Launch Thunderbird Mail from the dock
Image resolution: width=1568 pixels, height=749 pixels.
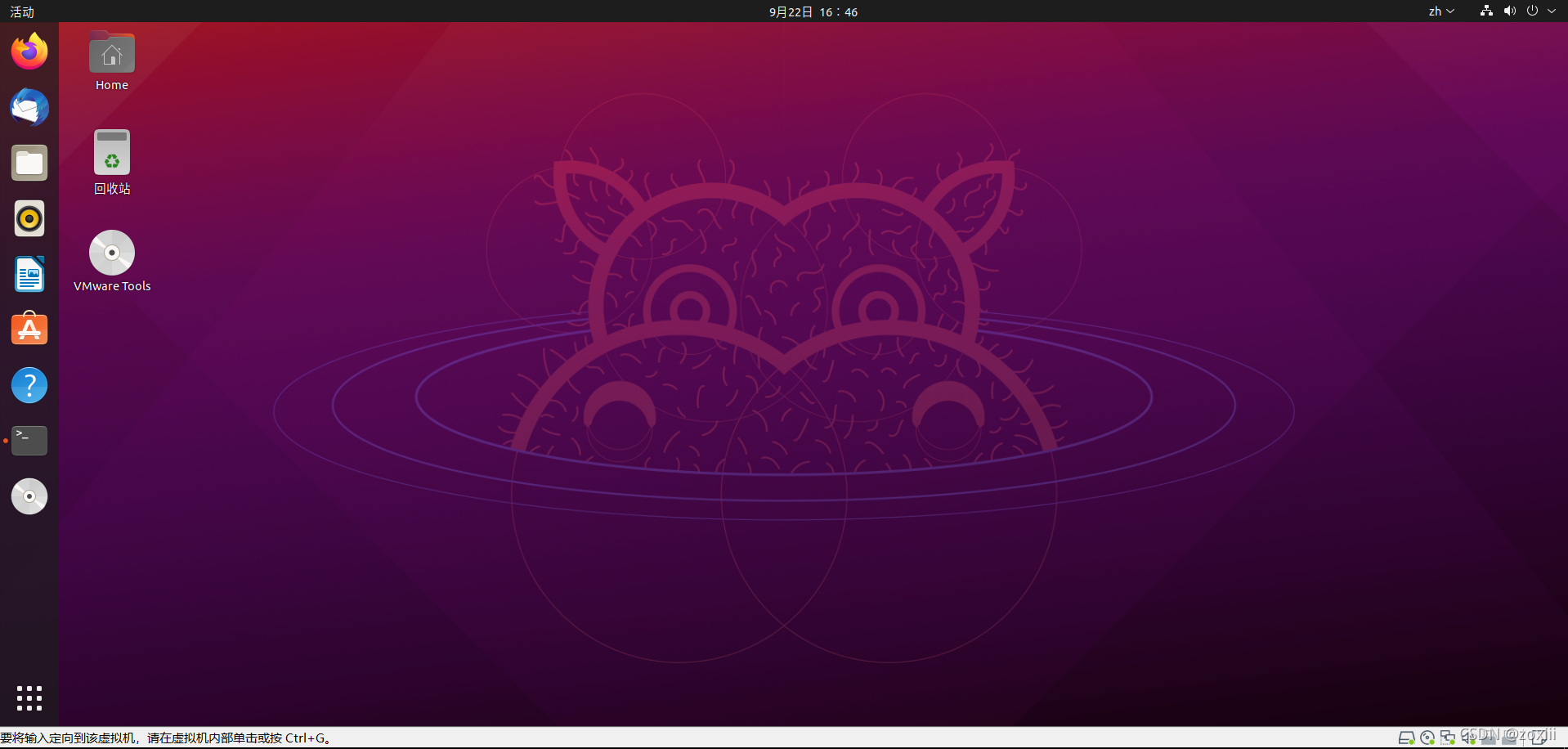point(29,107)
